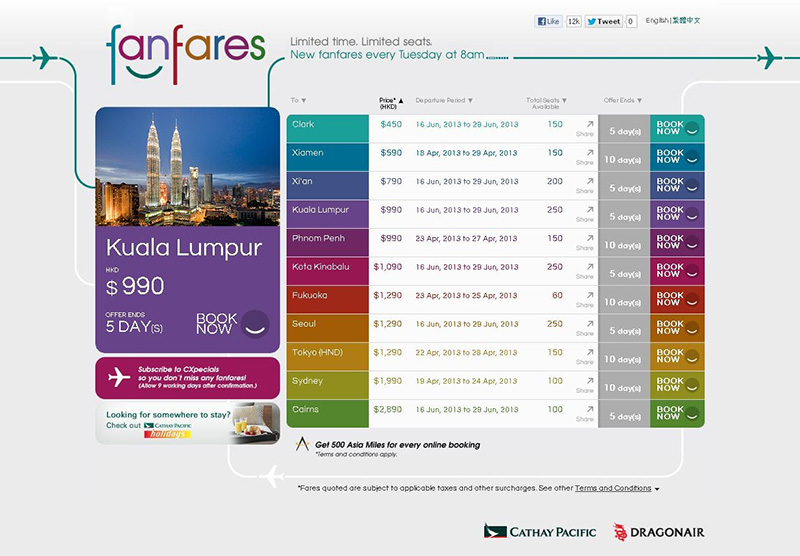Viewport: 800px width, 556px height.
Task: Click the Cathay Pacific logo
Action: click(x=540, y=532)
